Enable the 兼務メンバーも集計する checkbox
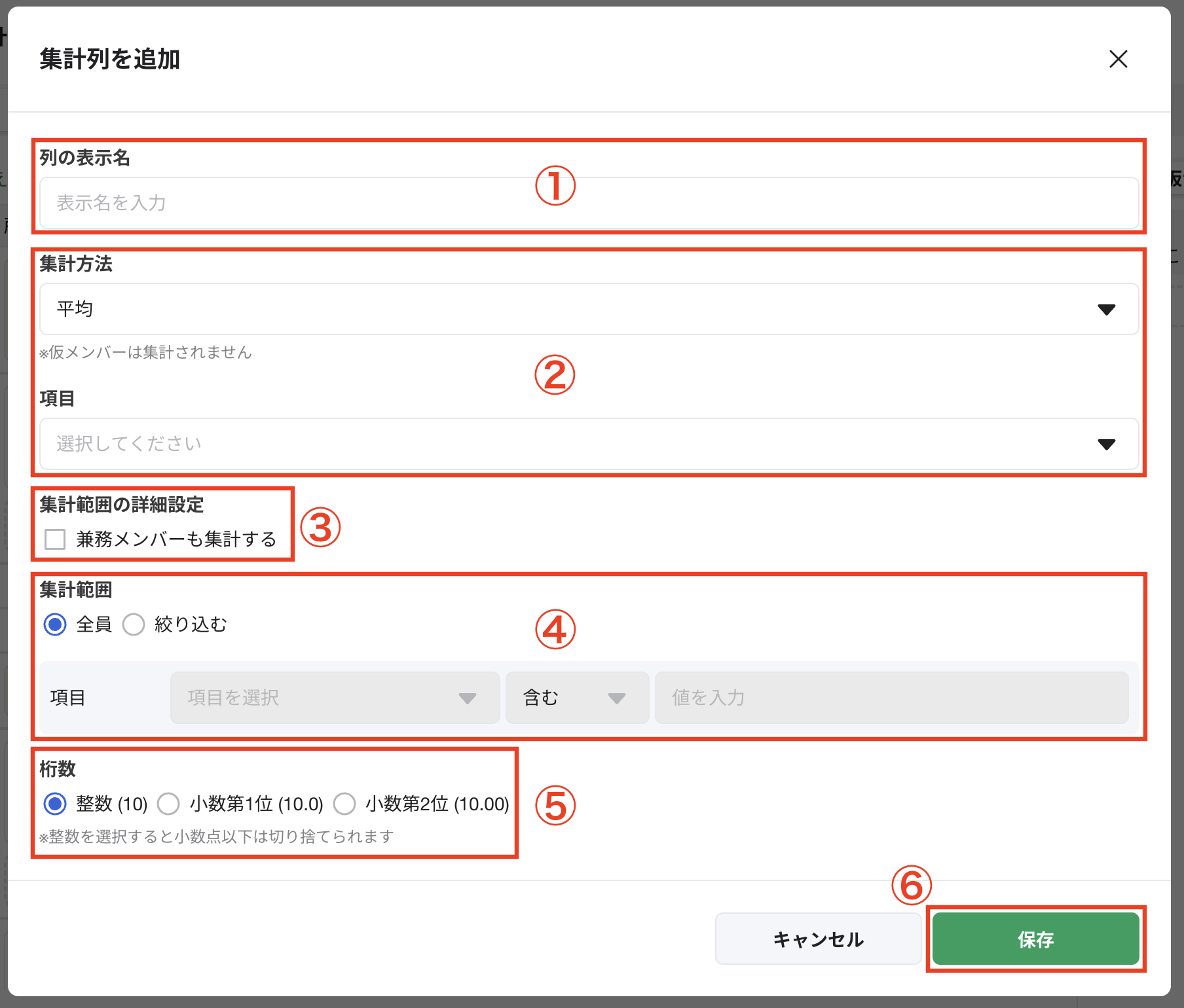 [55, 539]
